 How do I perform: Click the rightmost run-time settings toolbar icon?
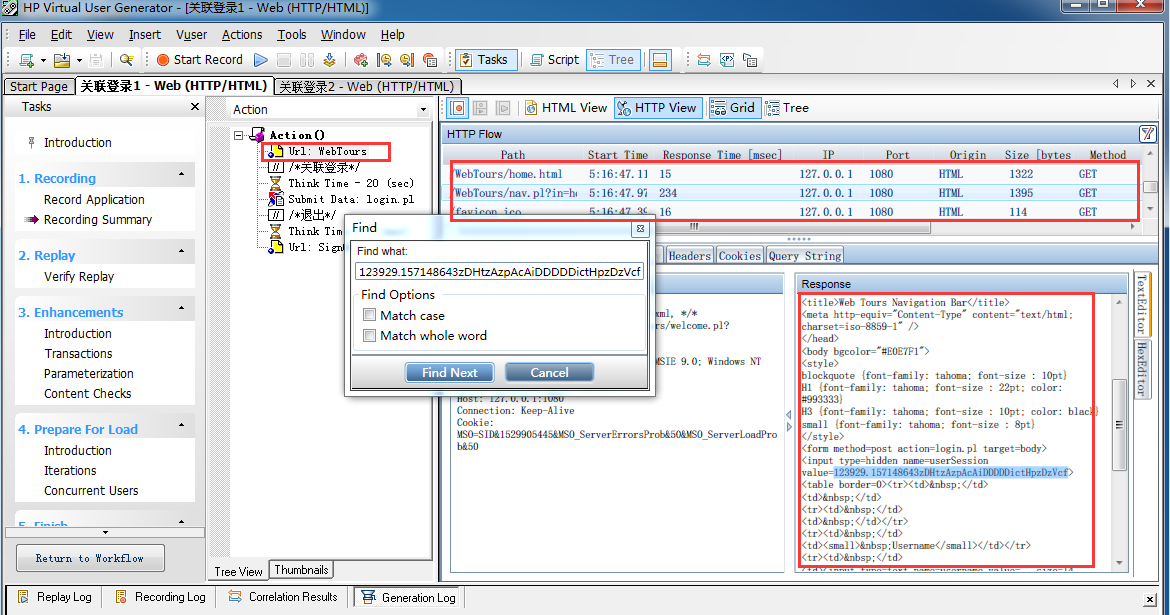[x=750, y=60]
